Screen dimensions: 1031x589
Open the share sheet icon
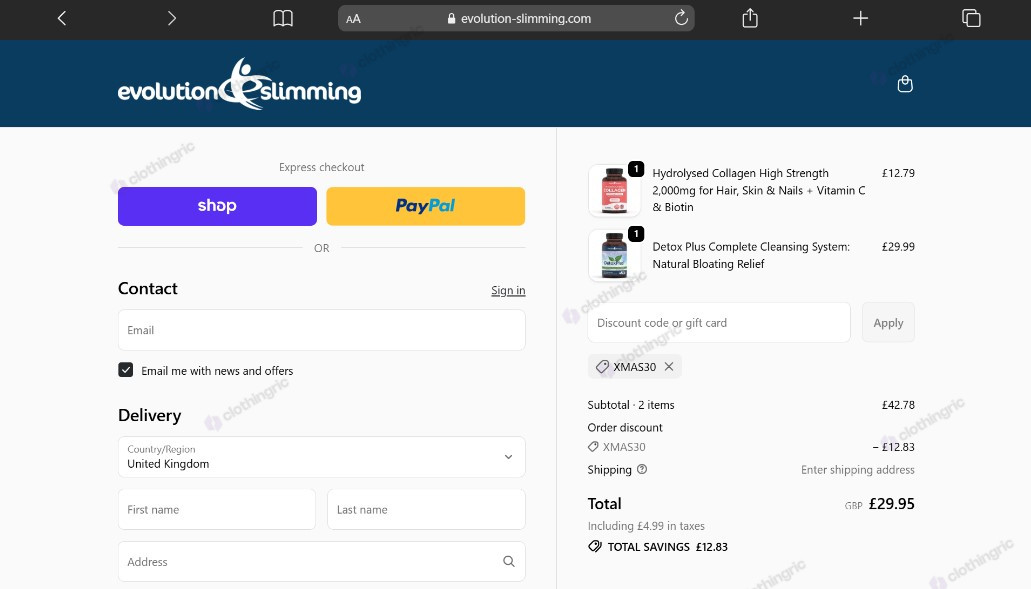pyautogui.click(x=750, y=18)
